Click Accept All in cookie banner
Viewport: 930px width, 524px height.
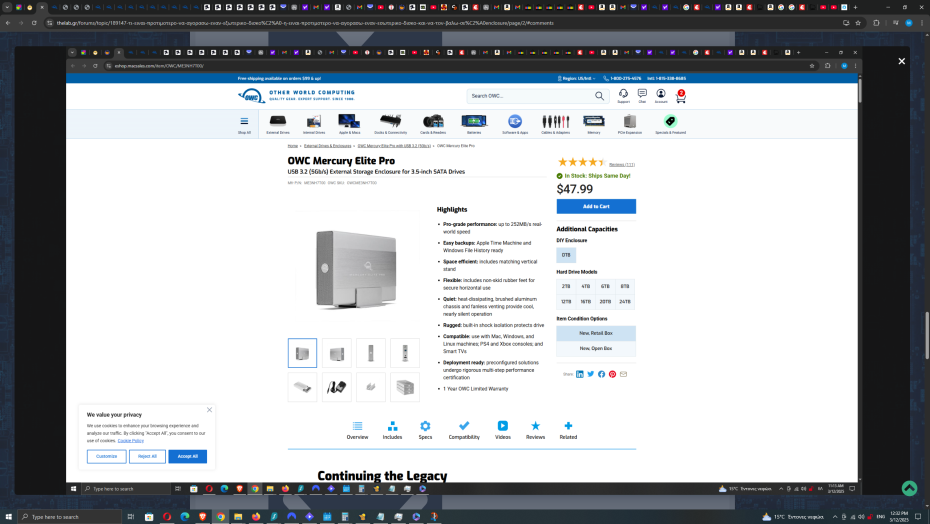click(x=187, y=456)
